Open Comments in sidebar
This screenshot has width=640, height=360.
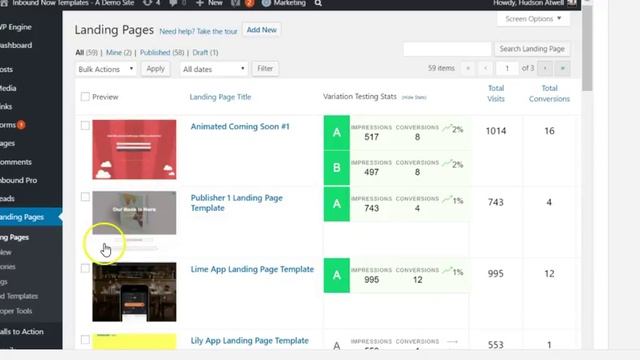pos(16,162)
